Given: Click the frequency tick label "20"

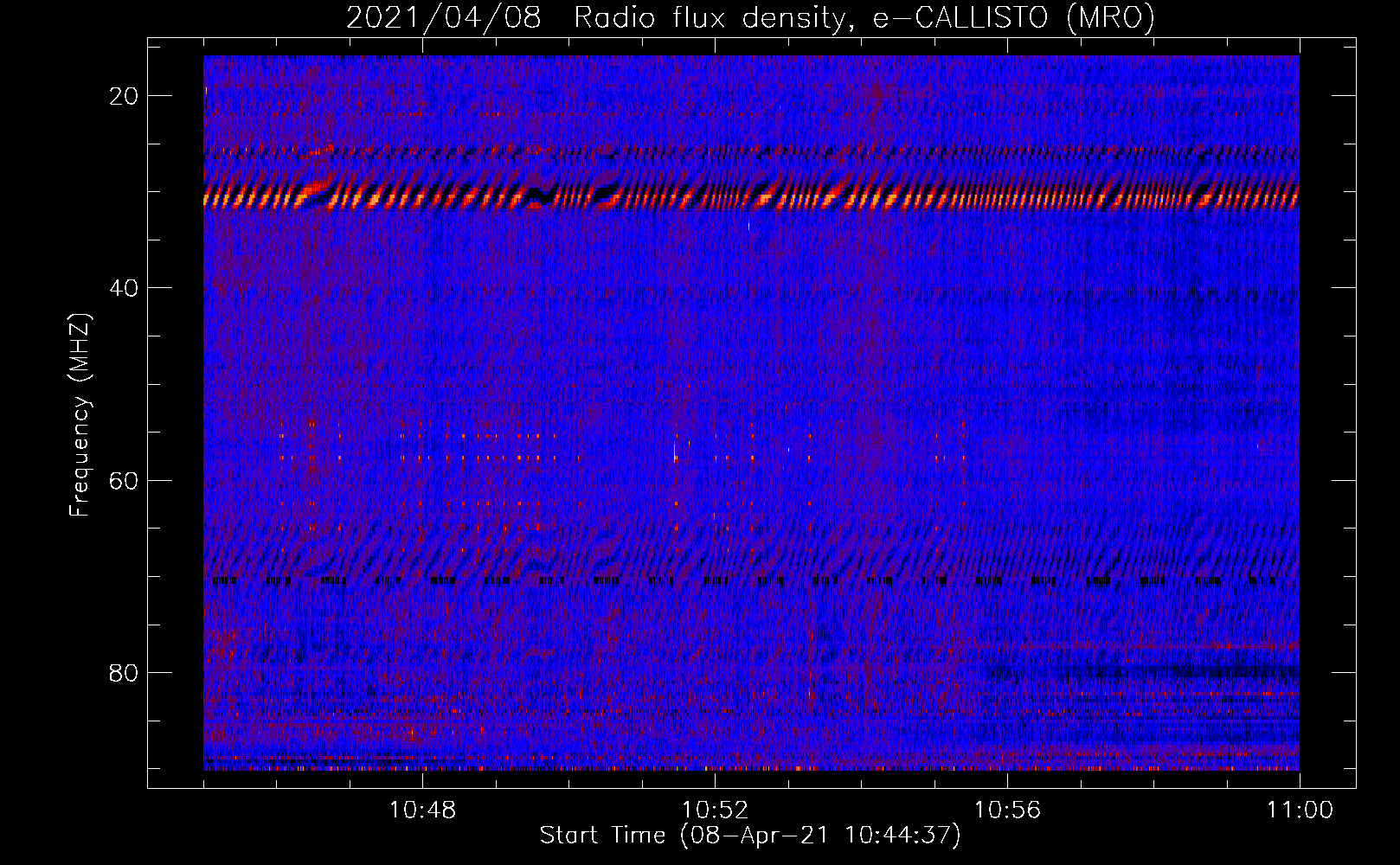Looking at the screenshot, I should [x=125, y=96].
